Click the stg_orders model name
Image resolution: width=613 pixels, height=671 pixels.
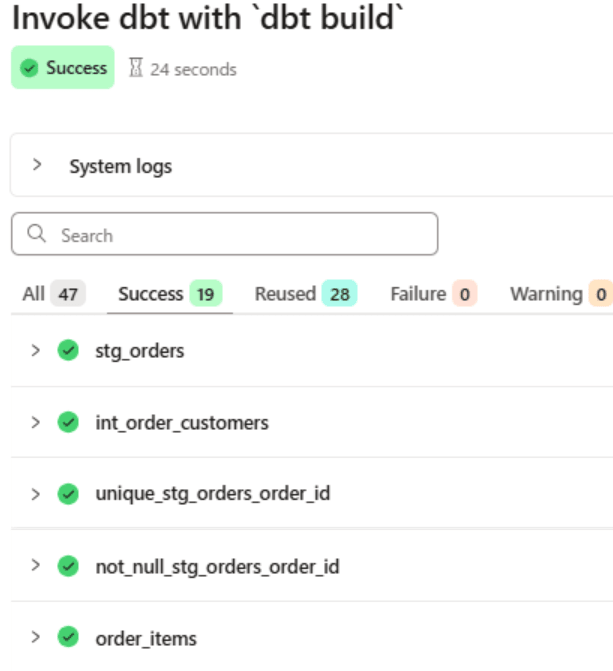[x=140, y=352]
